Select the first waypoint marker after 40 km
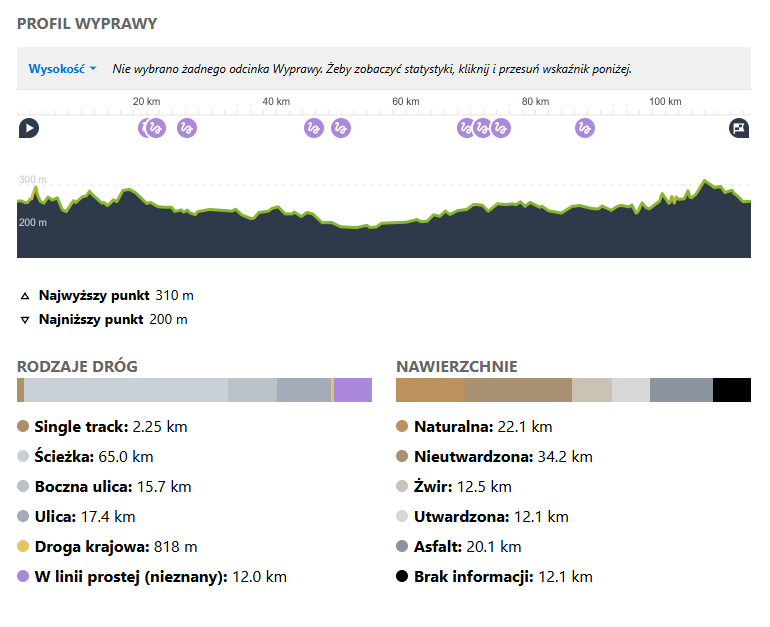Image resolution: width=770 pixels, height=627 pixels. (314, 127)
